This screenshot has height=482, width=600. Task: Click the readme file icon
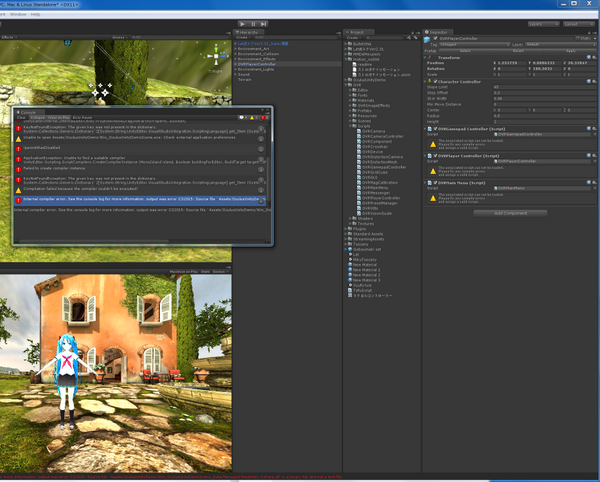354,64
